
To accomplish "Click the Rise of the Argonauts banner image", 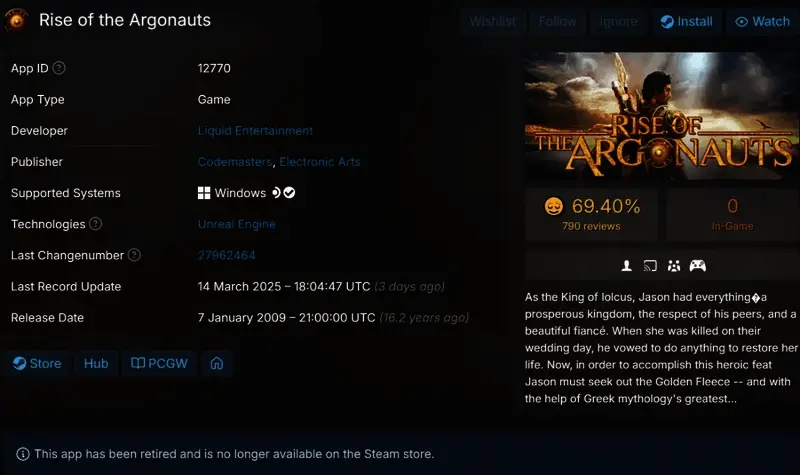I will coord(662,115).
